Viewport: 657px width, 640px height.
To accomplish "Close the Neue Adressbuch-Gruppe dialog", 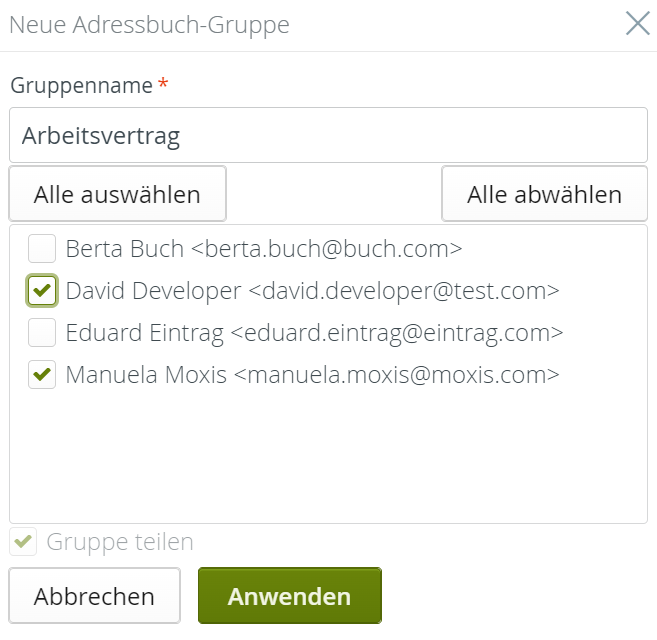I will tap(637, 24).
